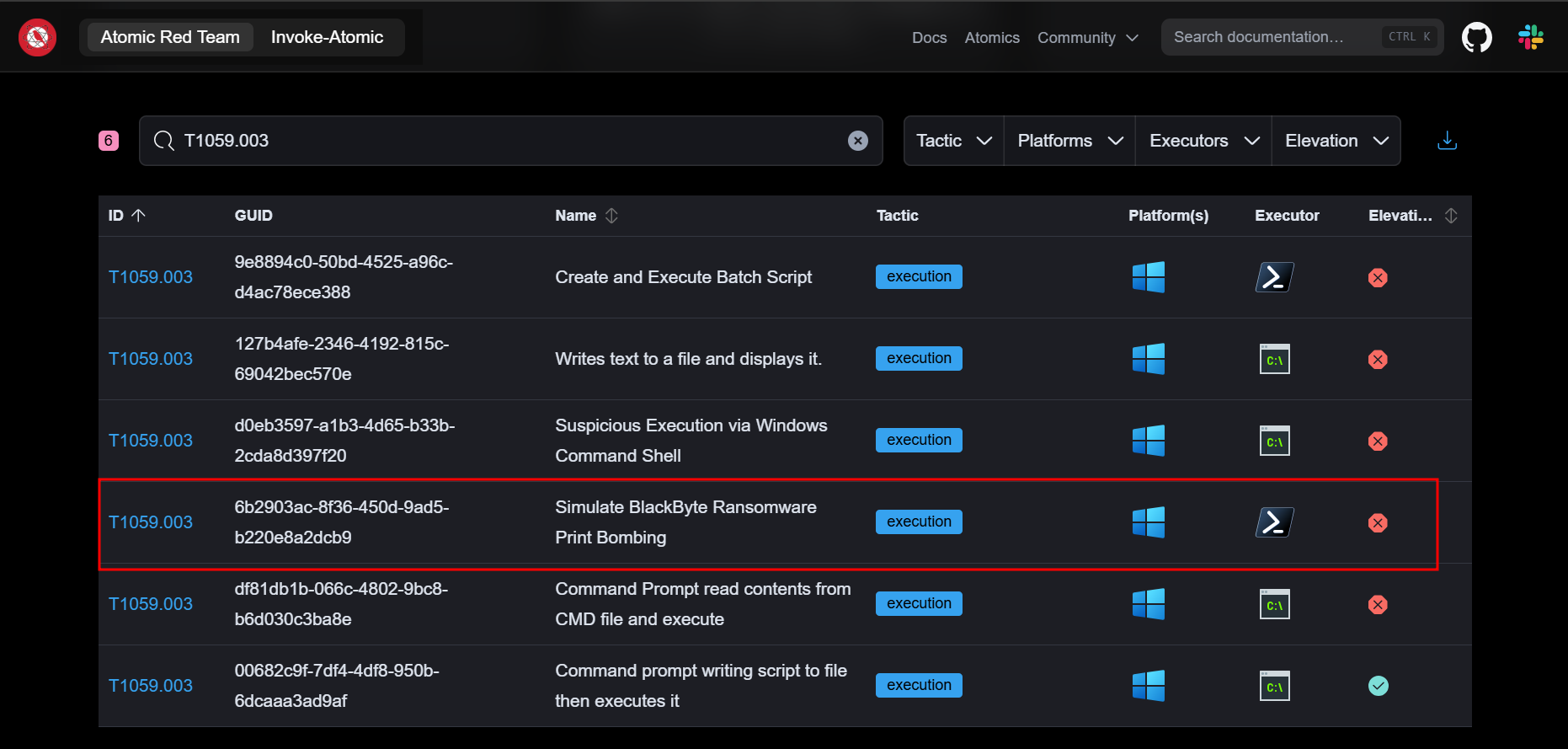This screenshot has width=1568, height=749.
Task: Click command prompt icon in Suspicious Execution row
Action: click(x=1274, y=441)
